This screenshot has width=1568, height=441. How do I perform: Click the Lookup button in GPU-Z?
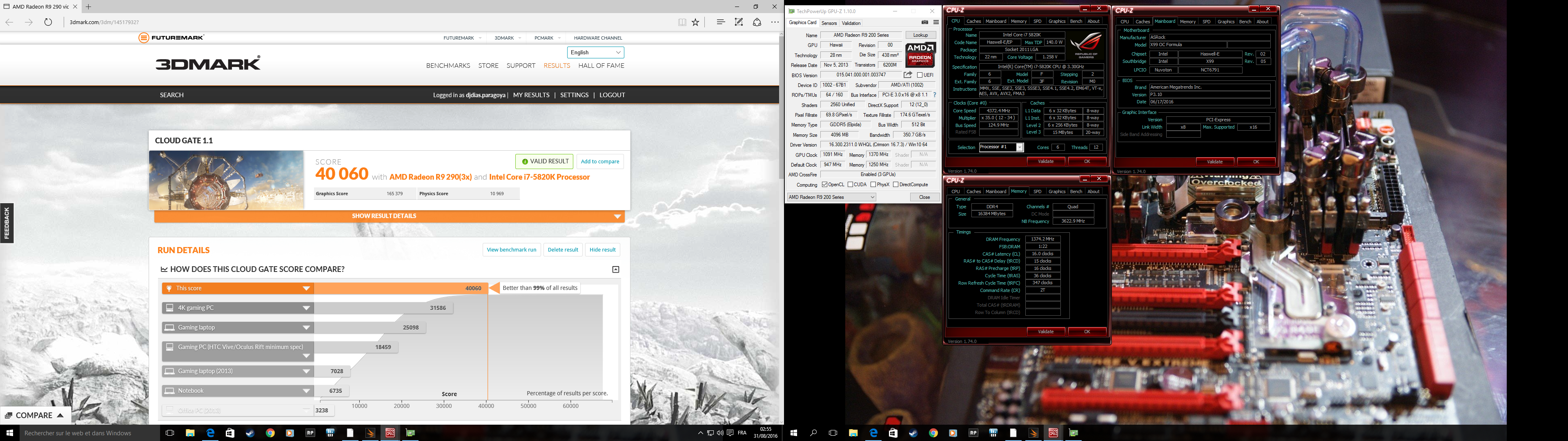click(920, 36)
